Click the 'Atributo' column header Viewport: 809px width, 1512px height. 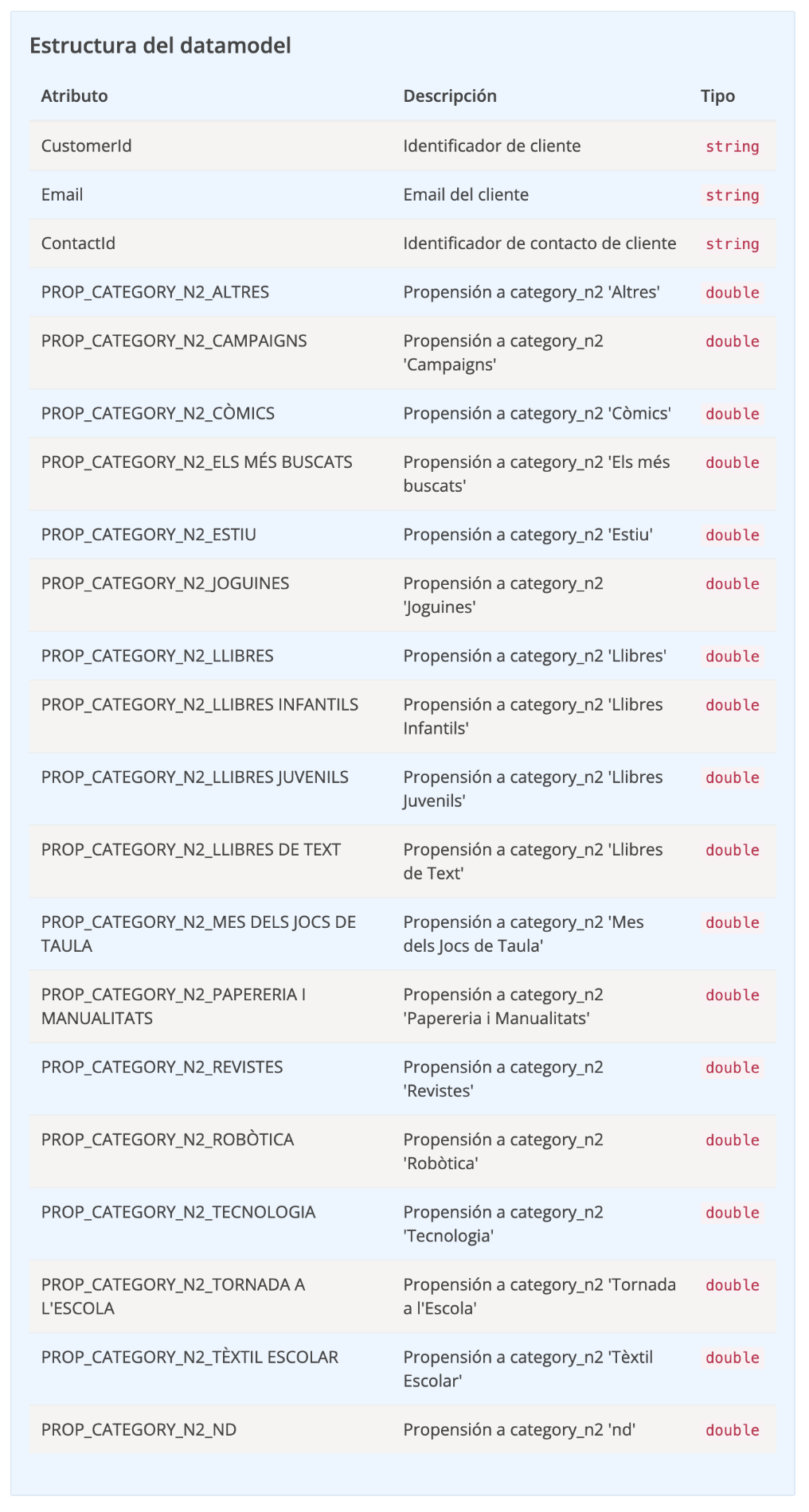[x=74, y=96]
